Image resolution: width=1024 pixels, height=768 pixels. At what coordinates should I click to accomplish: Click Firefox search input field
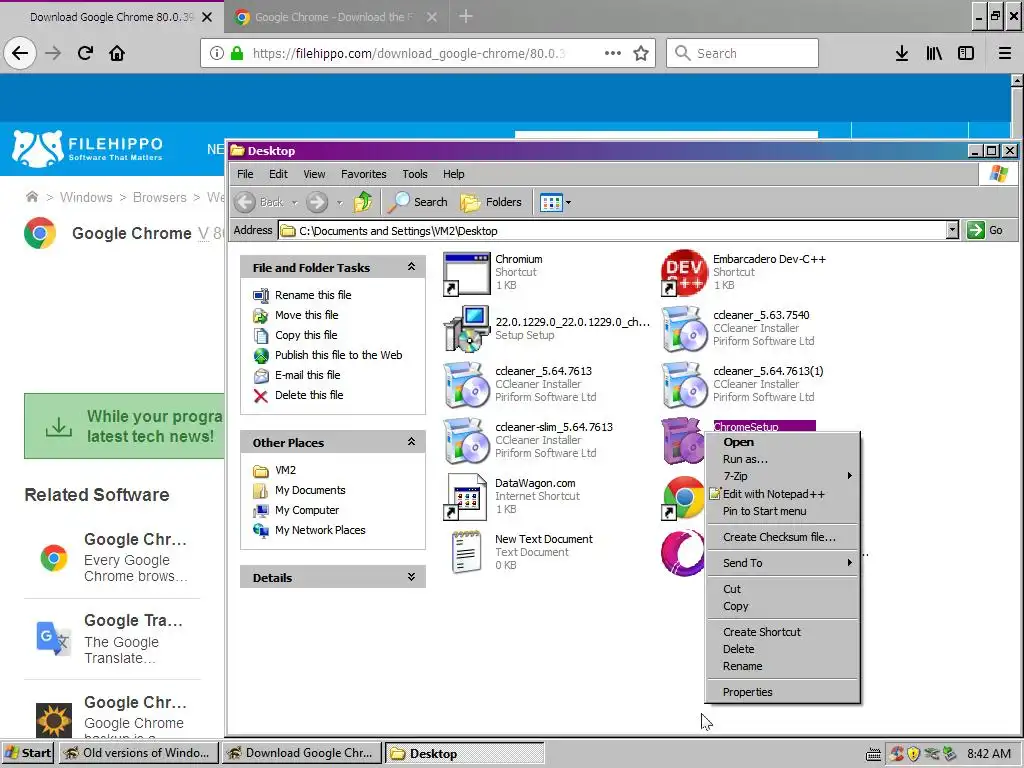742,53
